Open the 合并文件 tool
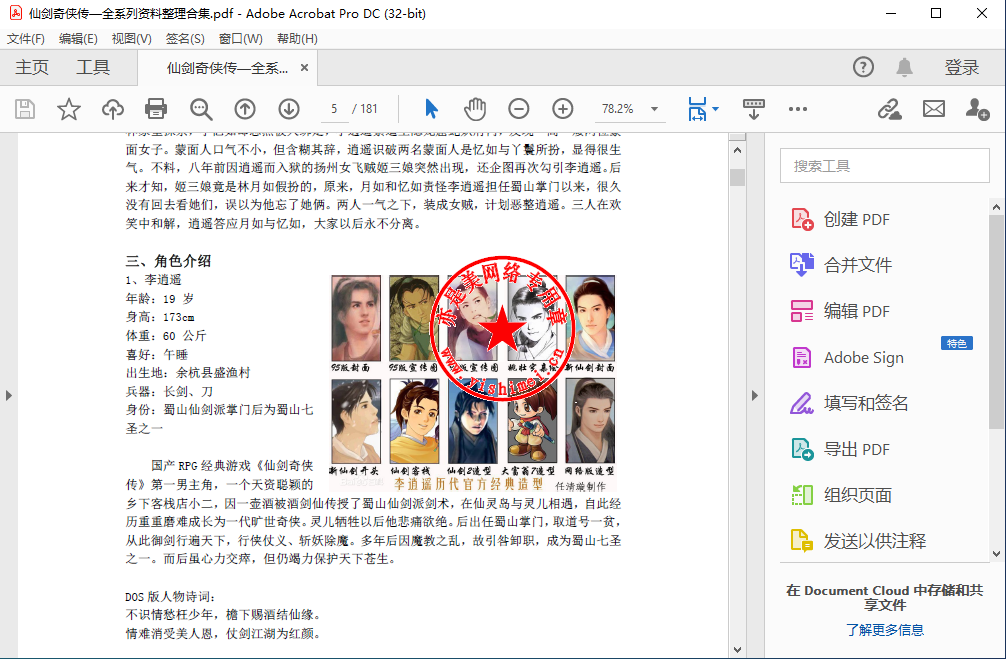 click(x=840, y=265)
